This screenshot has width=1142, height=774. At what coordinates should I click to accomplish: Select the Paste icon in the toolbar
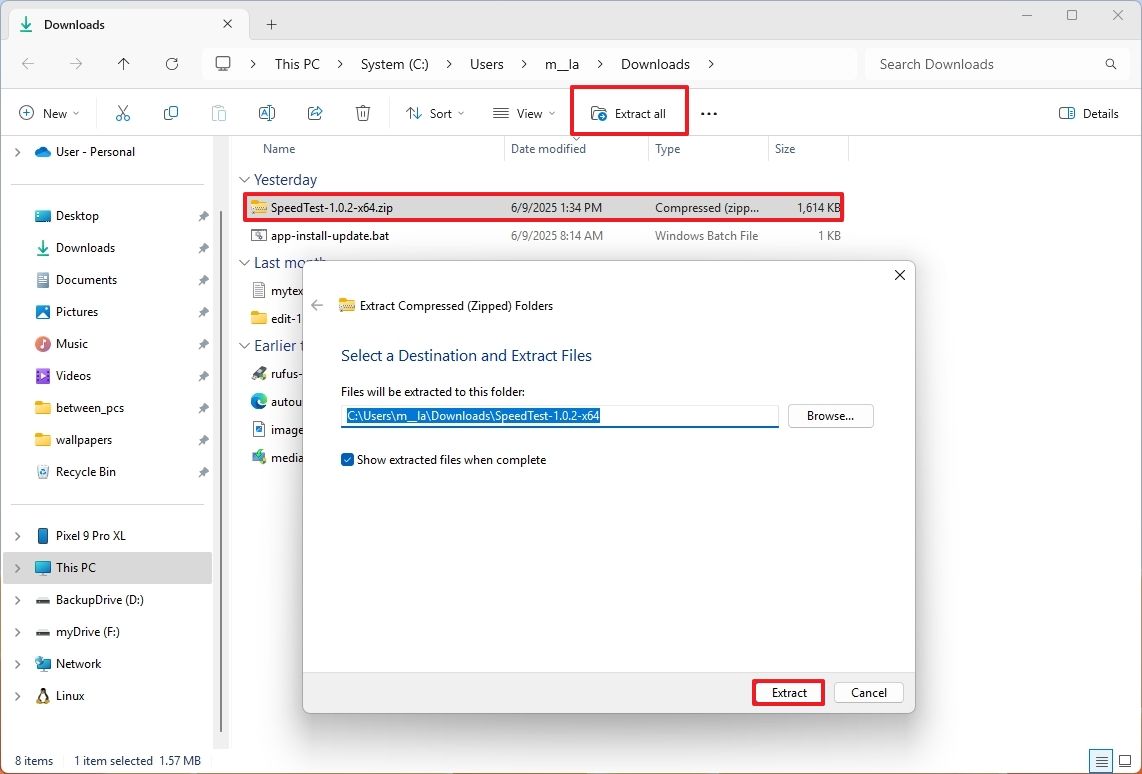click(x=218, y=113)
